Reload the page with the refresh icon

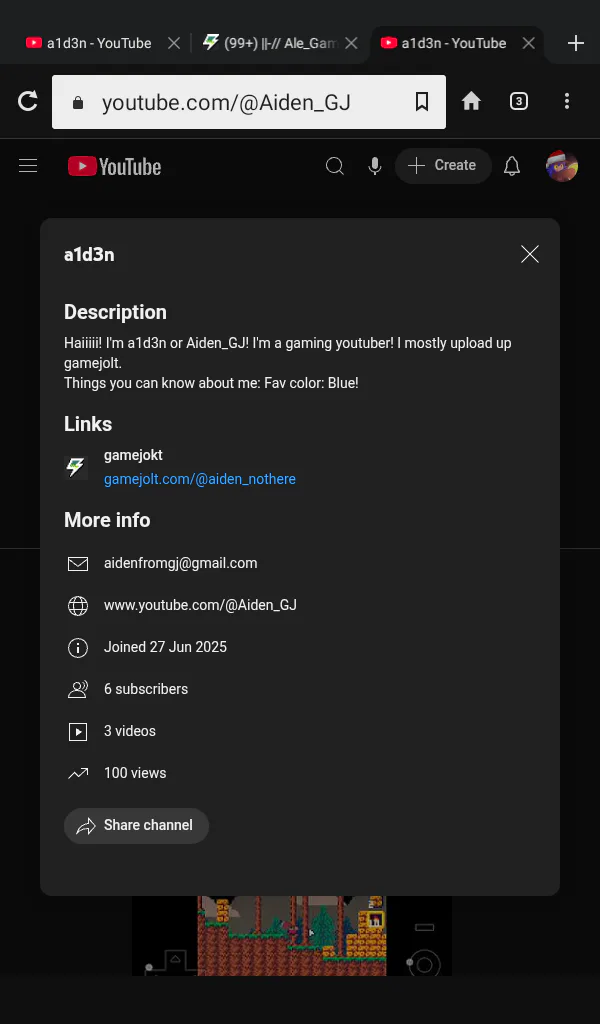(x=27, y=101)
